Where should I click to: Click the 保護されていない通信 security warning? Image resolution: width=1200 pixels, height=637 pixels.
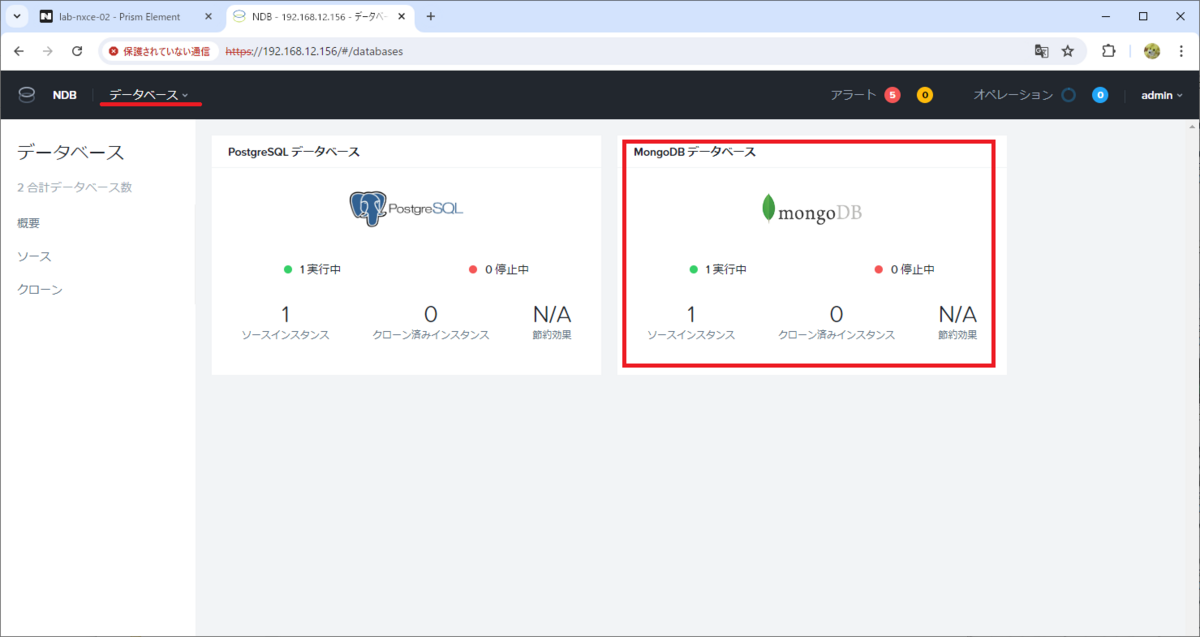click(x=159, y=51)
